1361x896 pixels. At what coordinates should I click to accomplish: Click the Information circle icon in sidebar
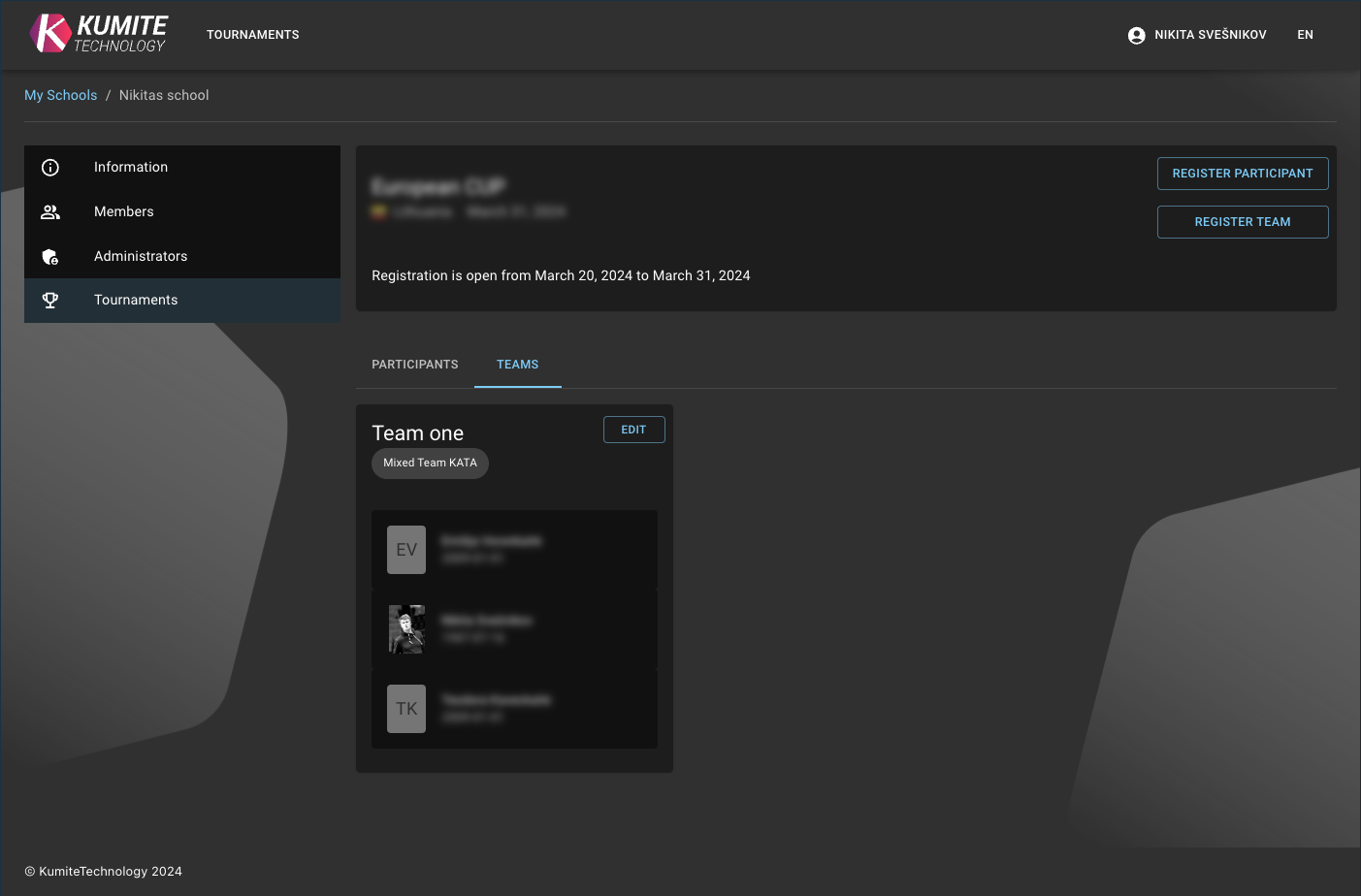tap(50, 168)
